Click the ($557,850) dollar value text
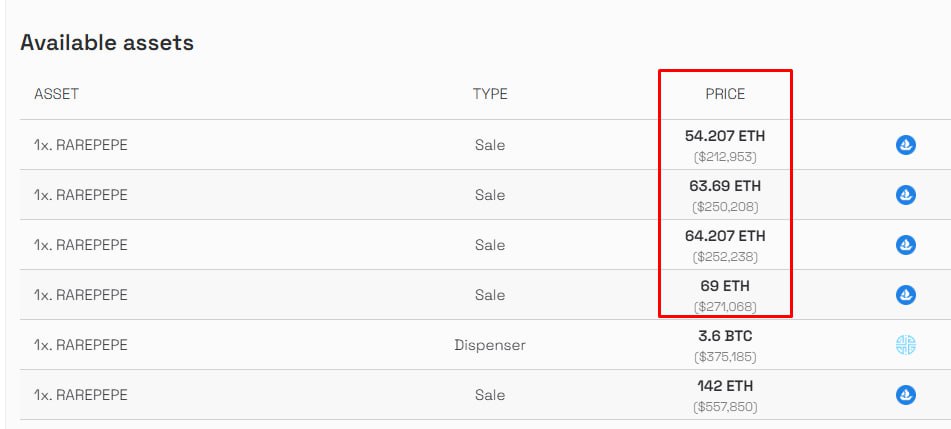 tap(725, 407)
